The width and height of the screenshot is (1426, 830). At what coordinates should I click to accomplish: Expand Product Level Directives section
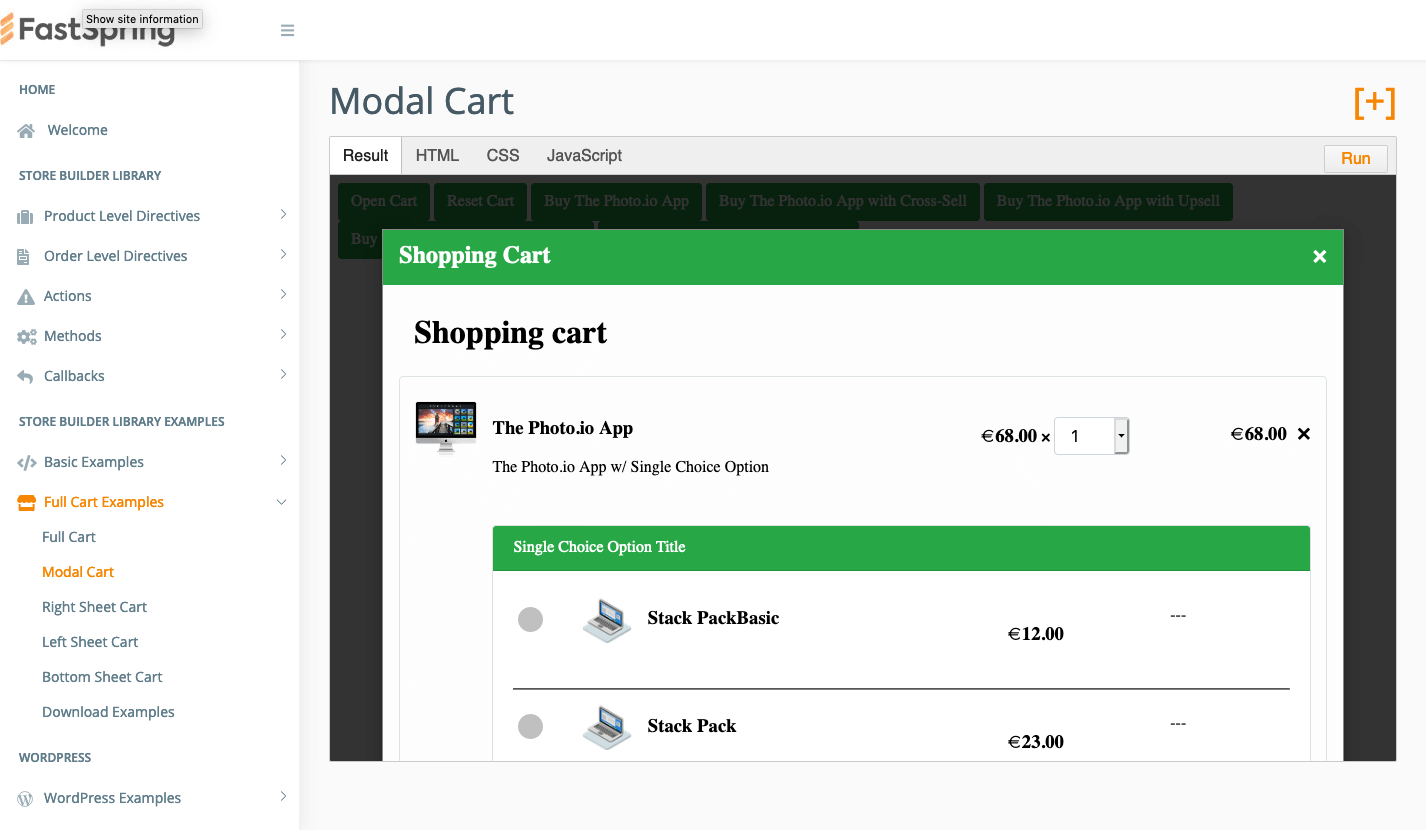(283, 215)
